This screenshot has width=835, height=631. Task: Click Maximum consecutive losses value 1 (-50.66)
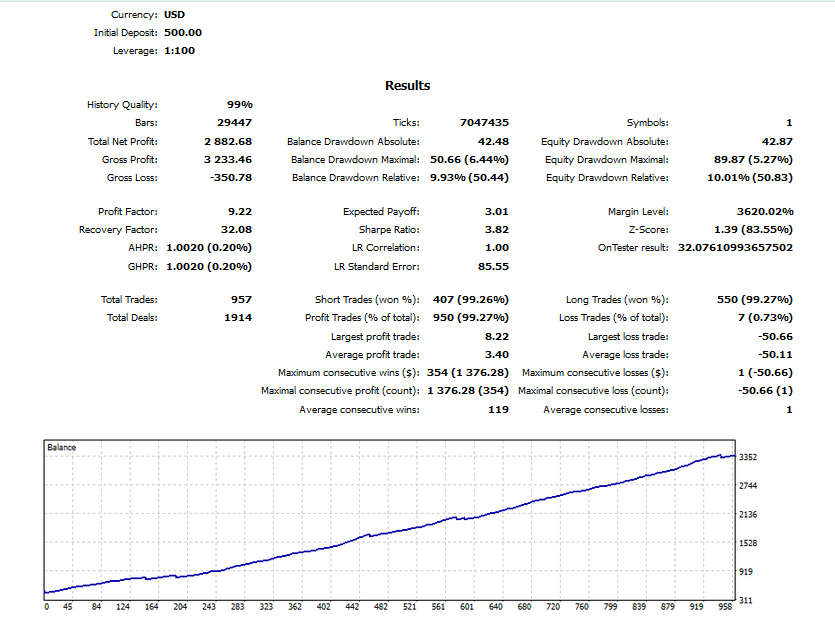tap(765, 373)
